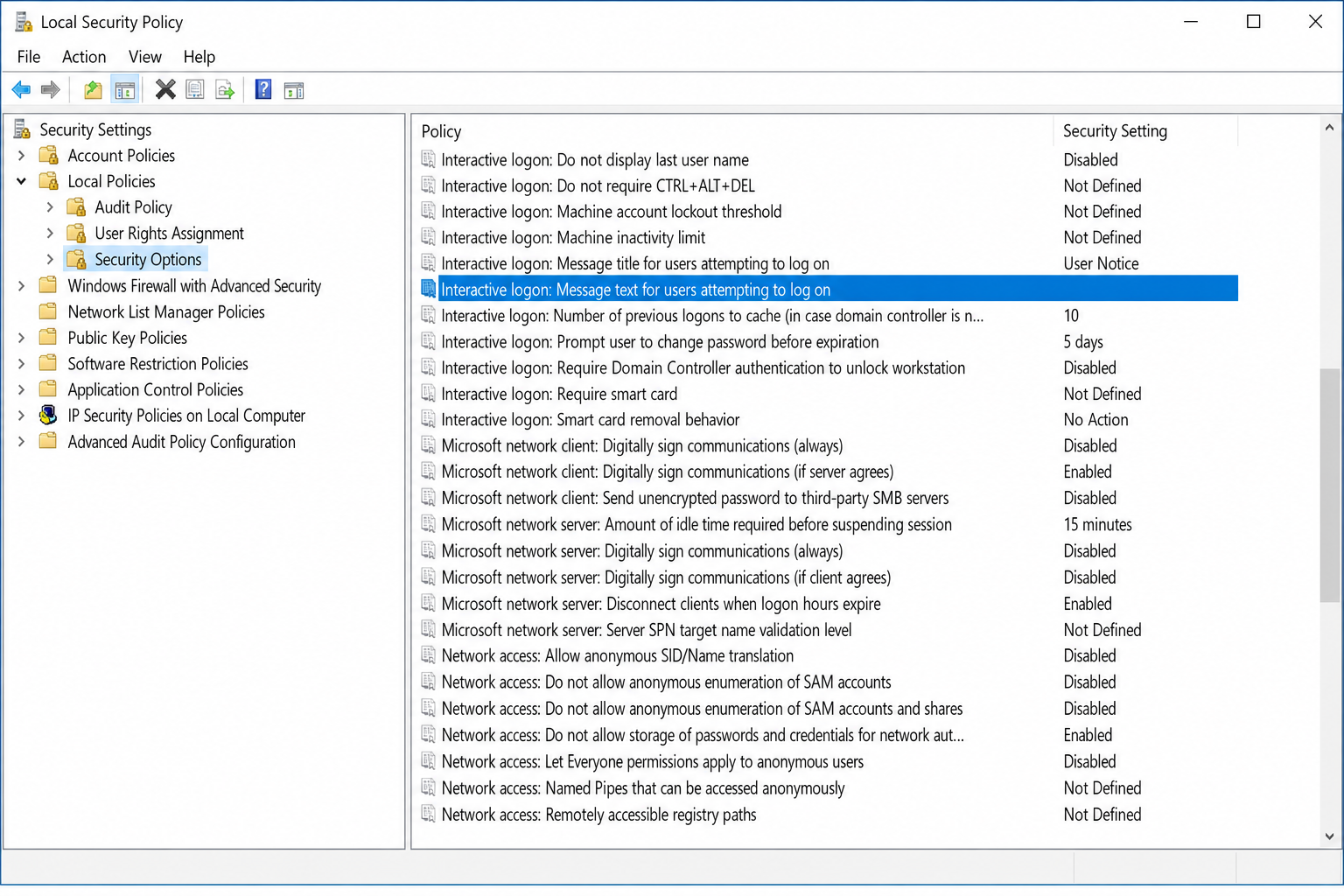This screenshot has height=896, width=1344.
Task: Open the File menu
Action: coord(29,57)
